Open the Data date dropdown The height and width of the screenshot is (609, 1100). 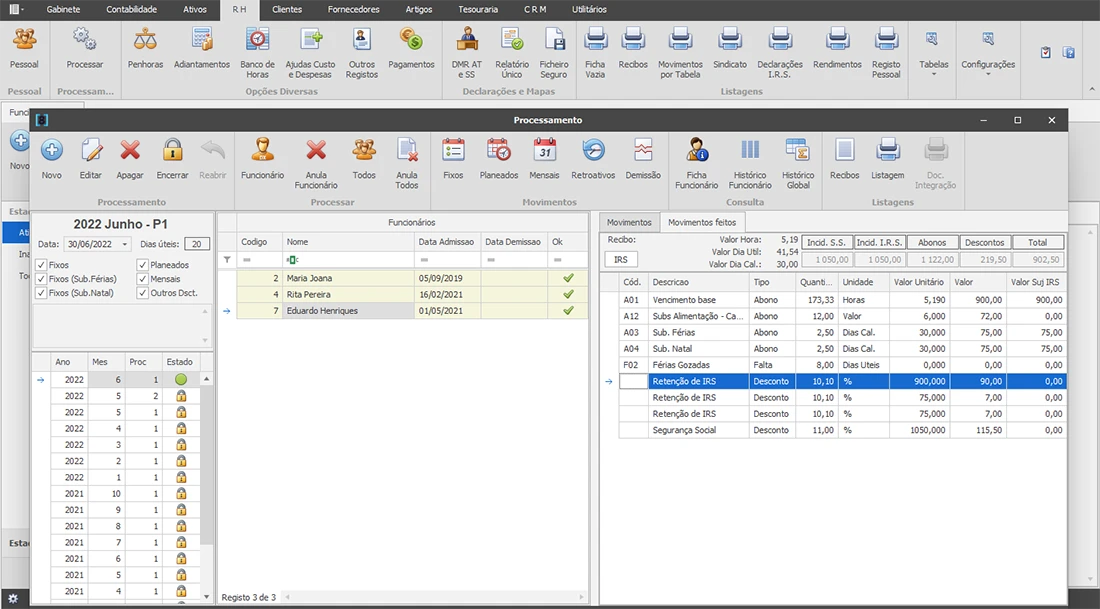(x=124, y=244)
